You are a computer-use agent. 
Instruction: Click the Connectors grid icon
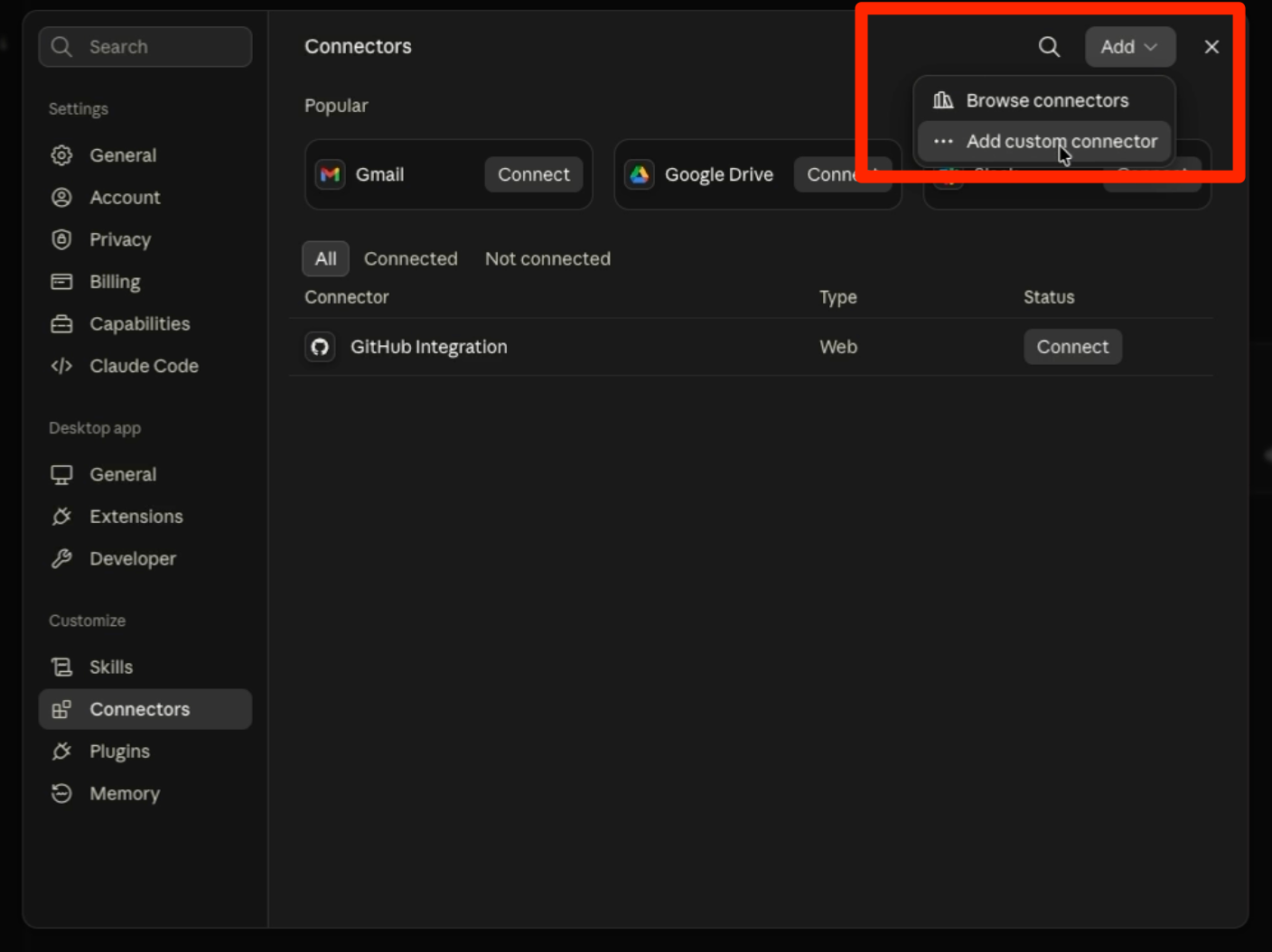click(61, 709)
